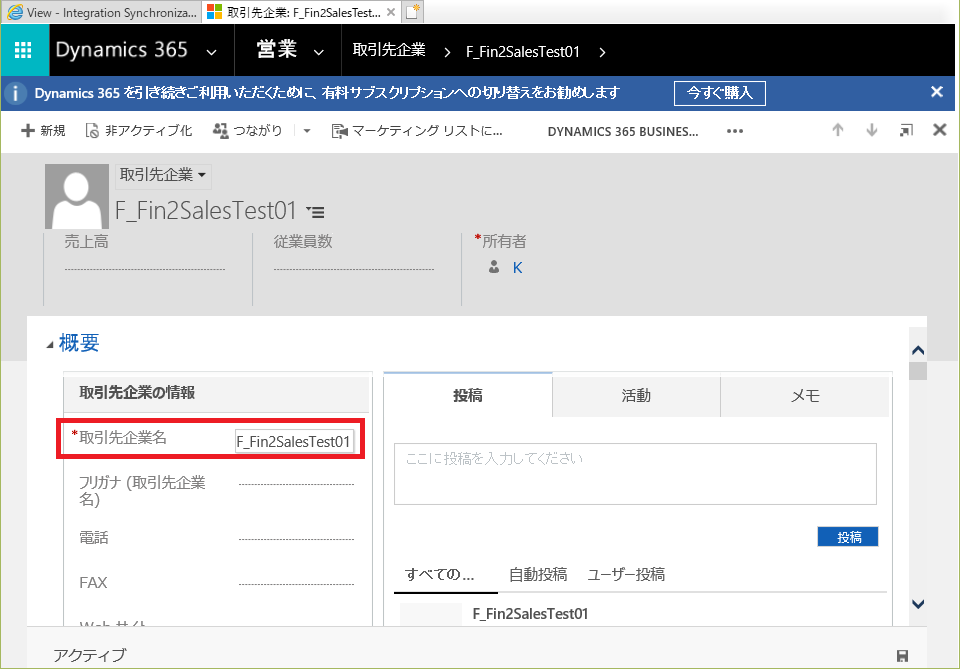This screenshot has width=960, height=669.
Task: Expand the Dynamics 365 dropdown arrow
Action: 211,53
